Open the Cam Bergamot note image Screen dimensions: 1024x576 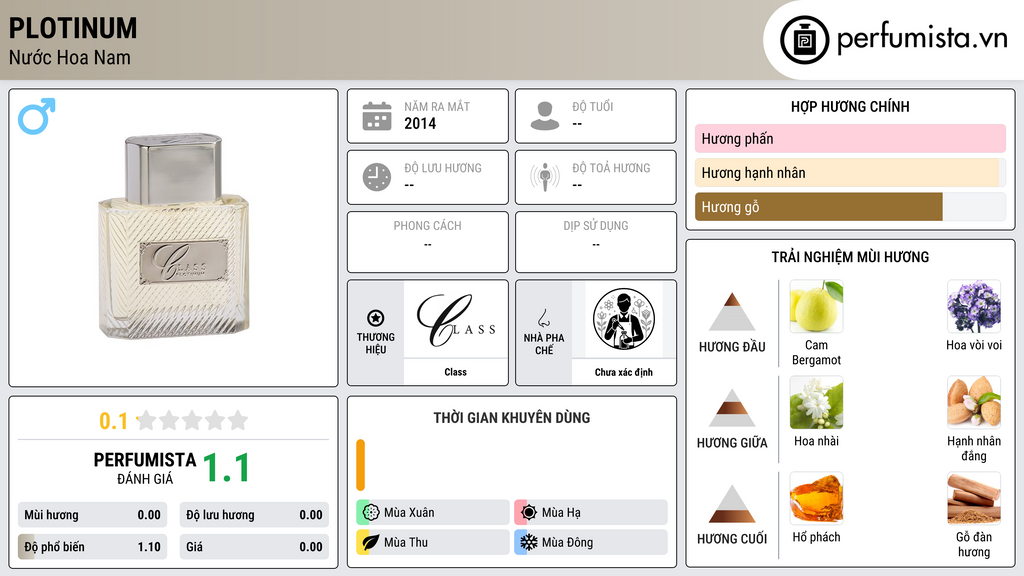point(816,306)
